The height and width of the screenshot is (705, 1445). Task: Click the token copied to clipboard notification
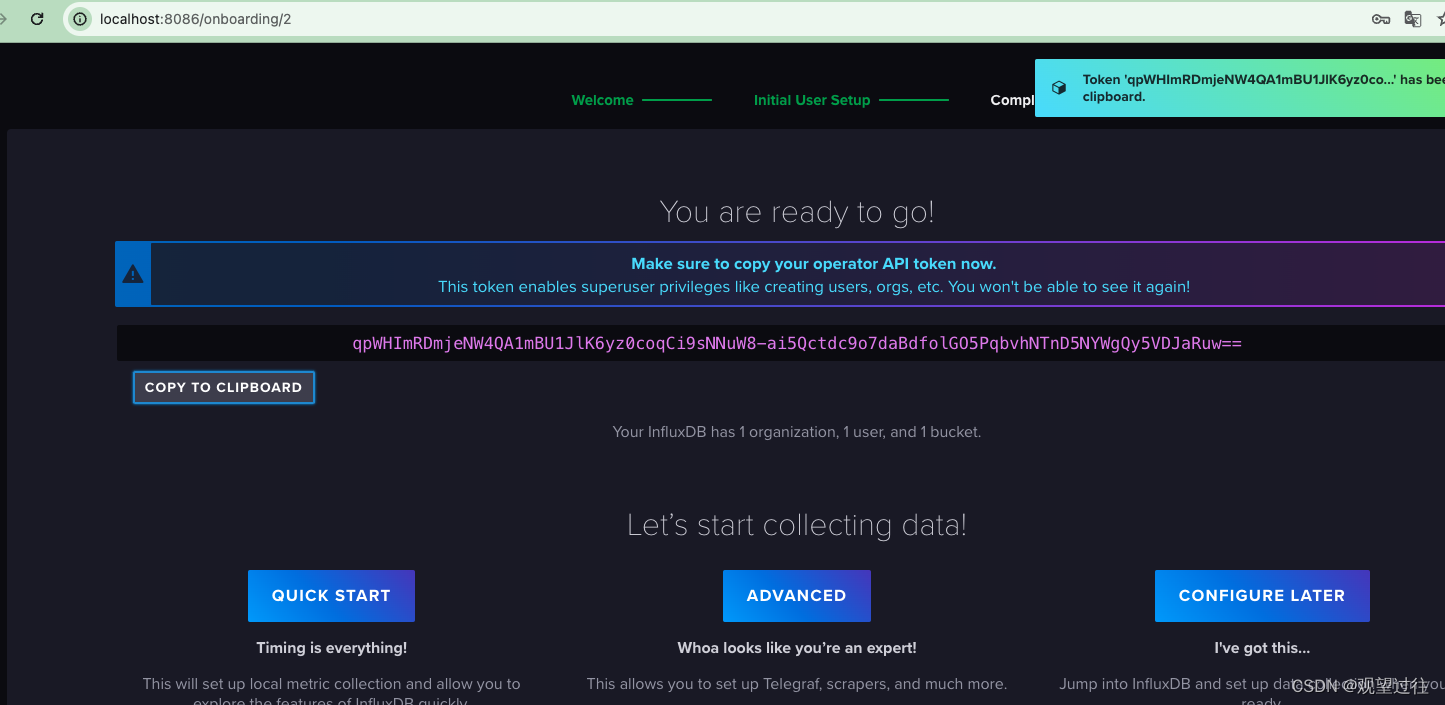click(x=1240, y=88)
